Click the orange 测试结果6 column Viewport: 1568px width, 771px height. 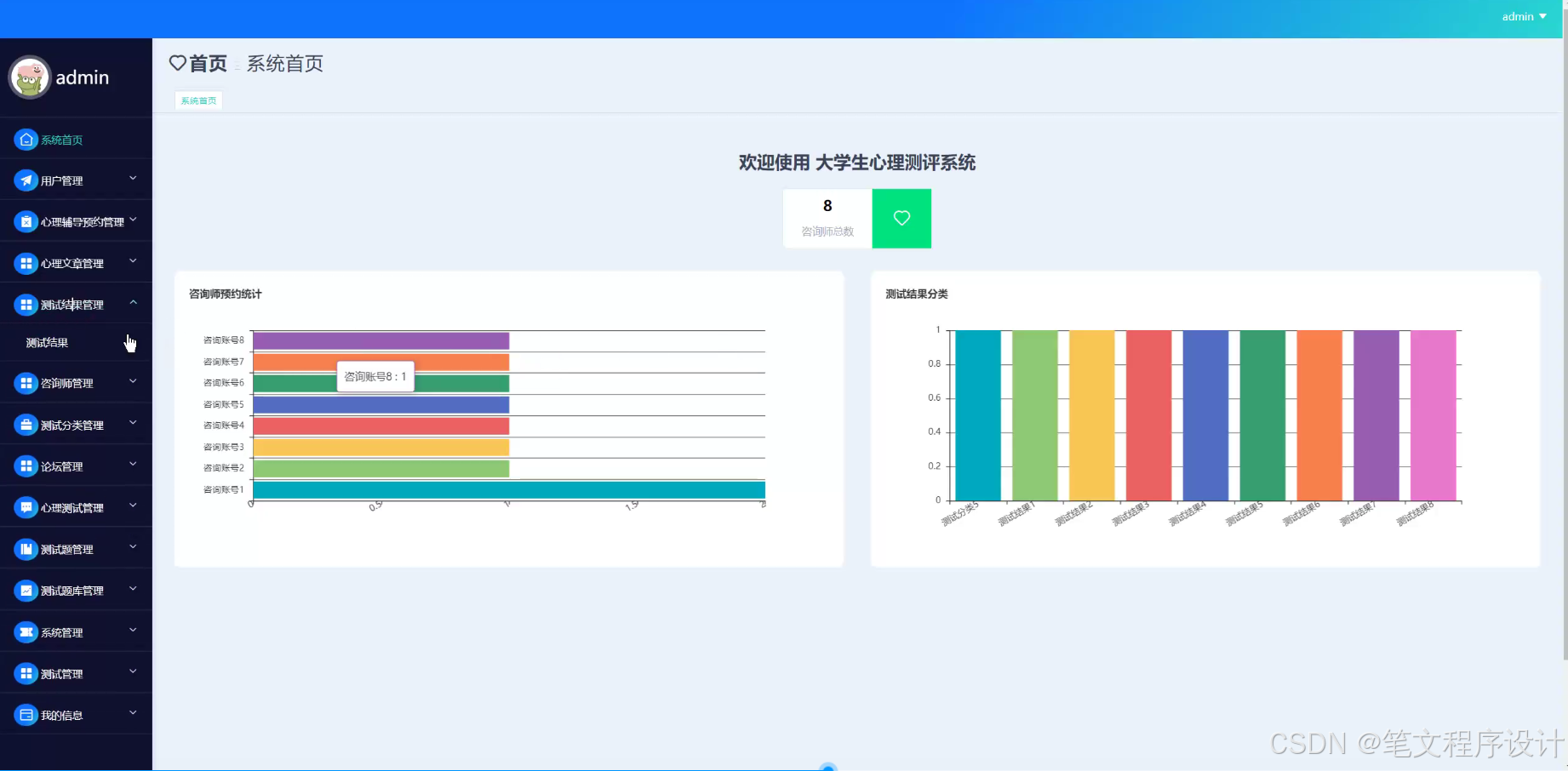[1319, 415]
